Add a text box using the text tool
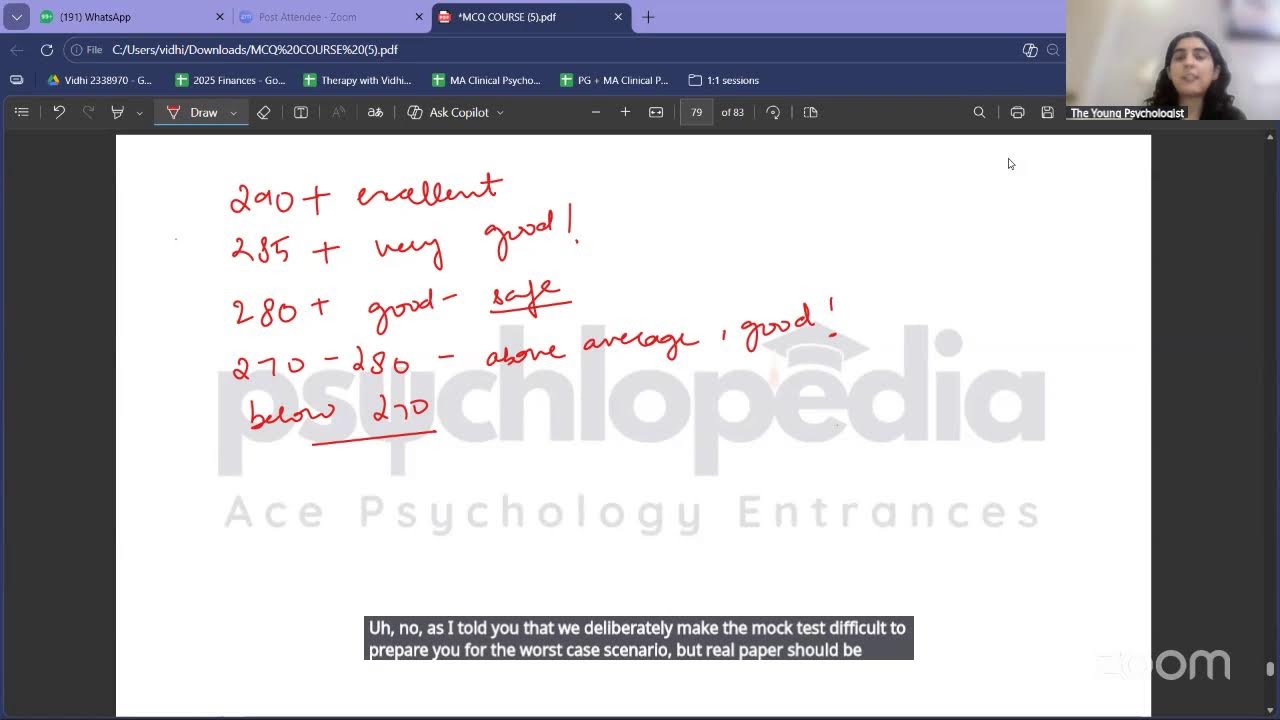 coord(301,112)
